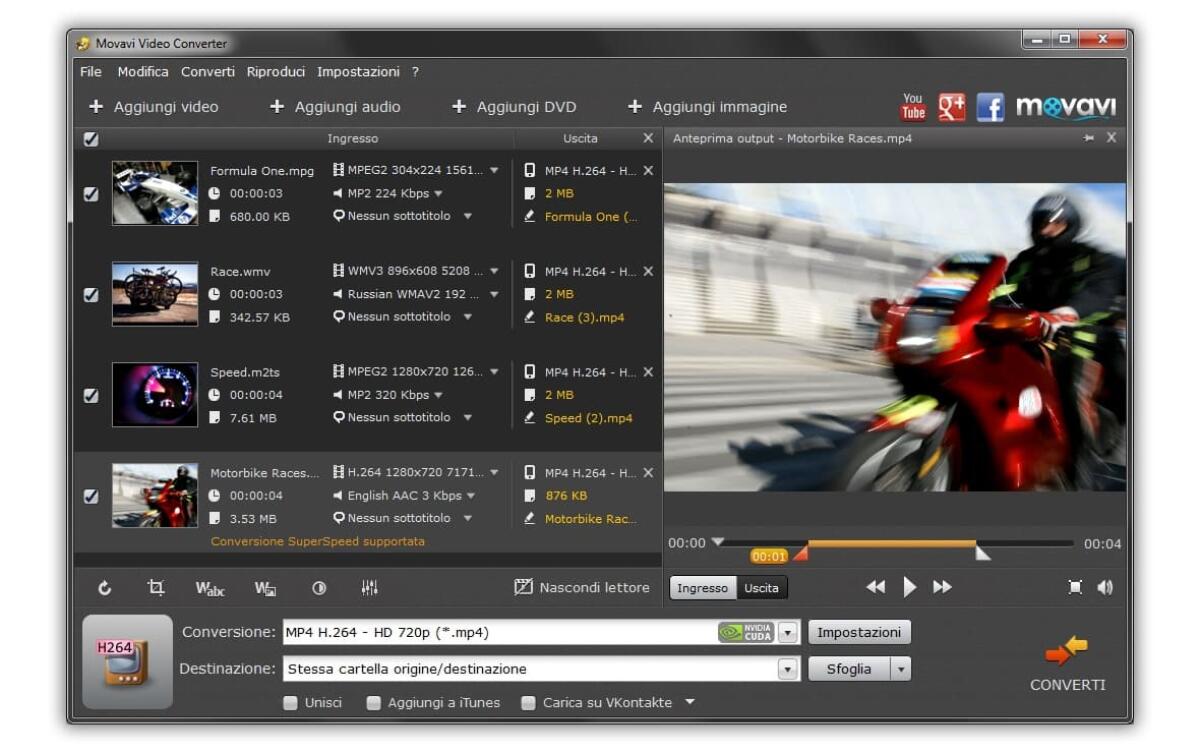This screenshot has height=753, width=1200.
Task: Check Aggiungi a iTunes
Action: coord(374,702)
